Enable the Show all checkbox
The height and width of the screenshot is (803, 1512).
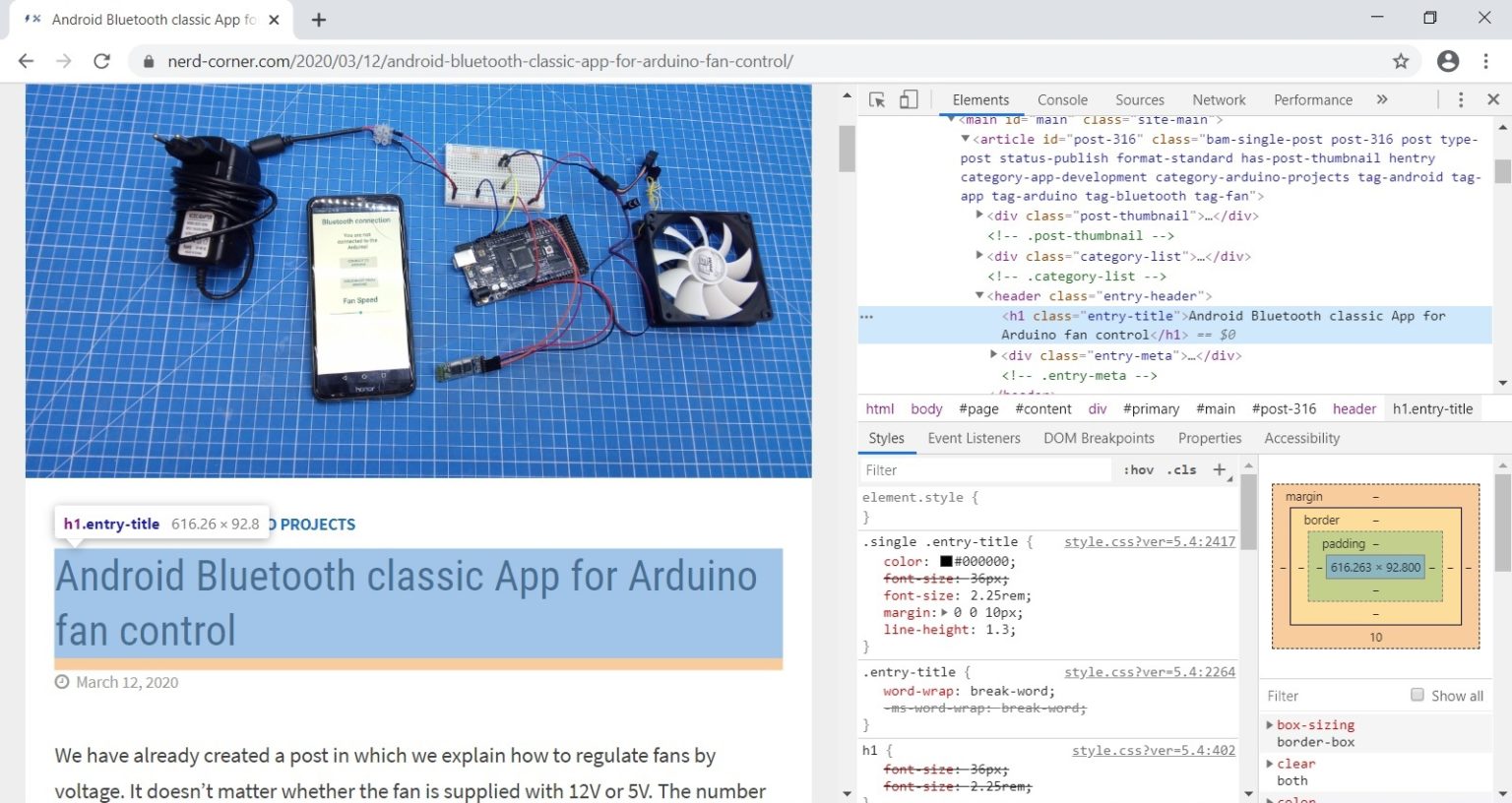pyautogui.click(x=1417, y=694)
